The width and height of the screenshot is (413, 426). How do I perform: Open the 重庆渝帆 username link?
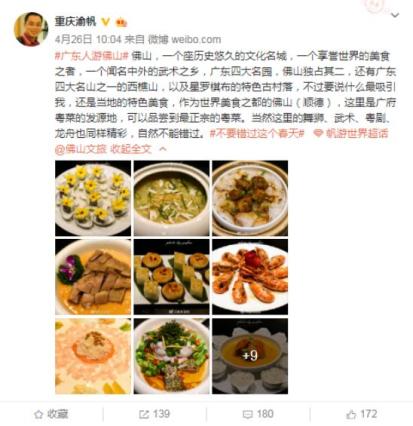(76, 22)
